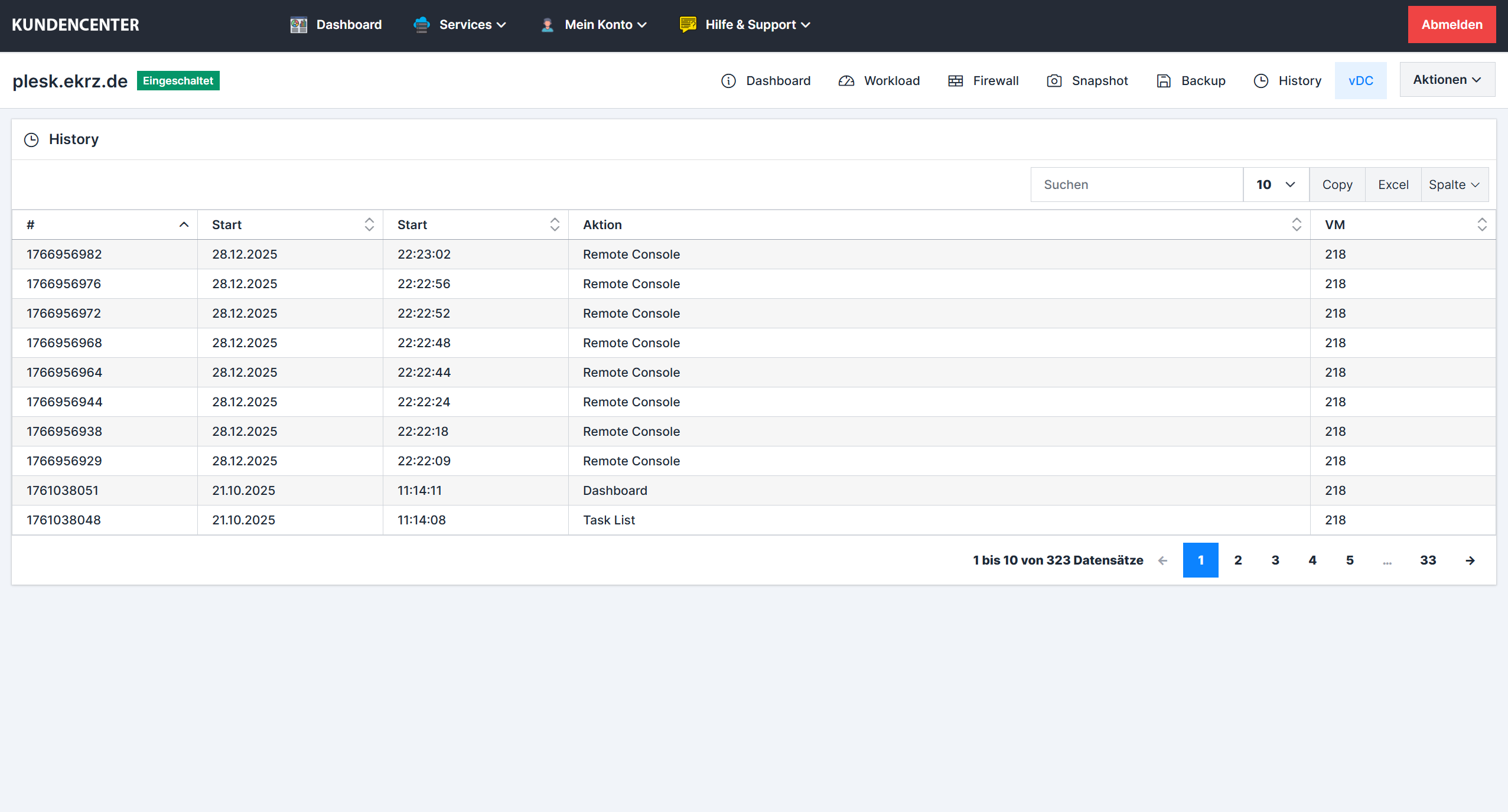Click the History clock icon in navigation

pyautogui.click(x=1261, y=81)
